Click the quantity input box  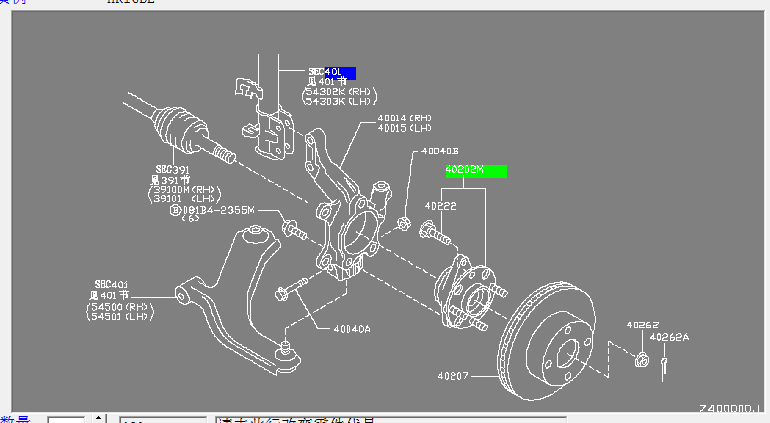66,420
